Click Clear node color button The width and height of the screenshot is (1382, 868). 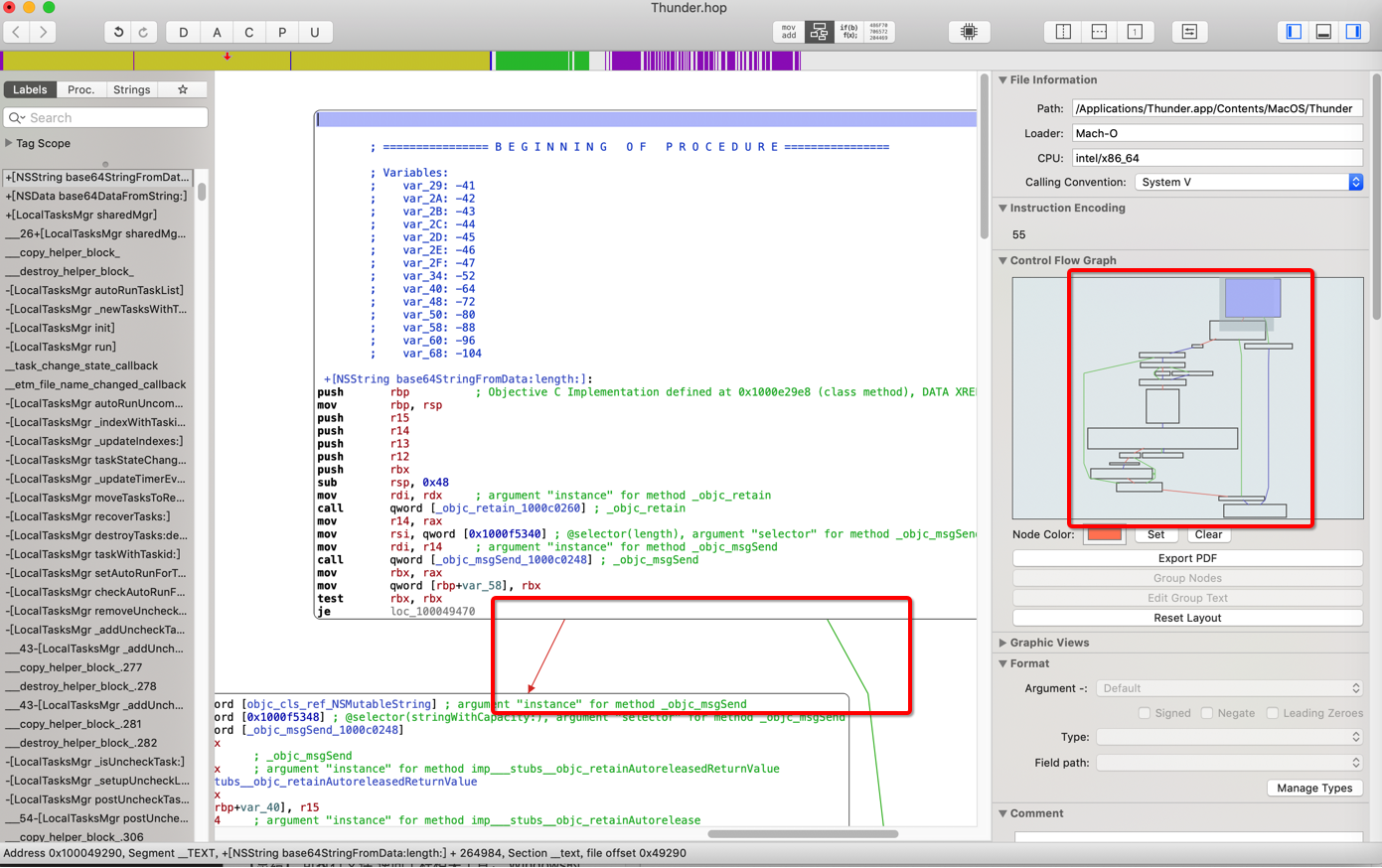pos(1208,534)
